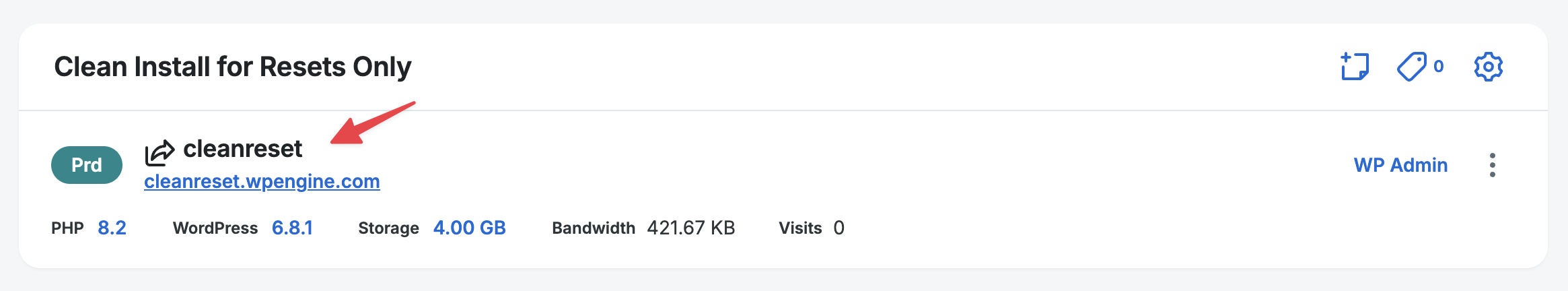Open the three-dot environment options menu
1568x291 pixels.
tap(1492, 165)
